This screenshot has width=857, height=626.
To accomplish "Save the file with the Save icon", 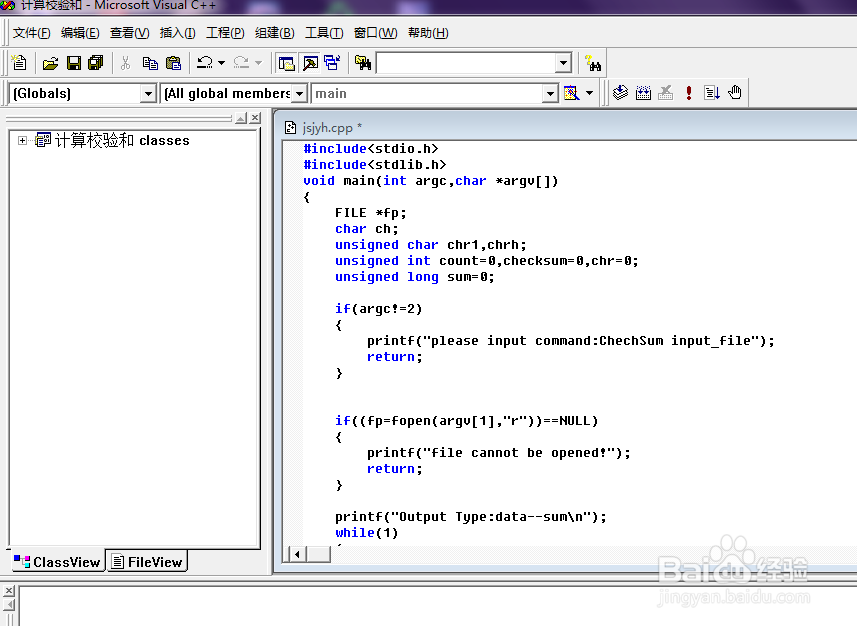I will (x=74, y=63).
